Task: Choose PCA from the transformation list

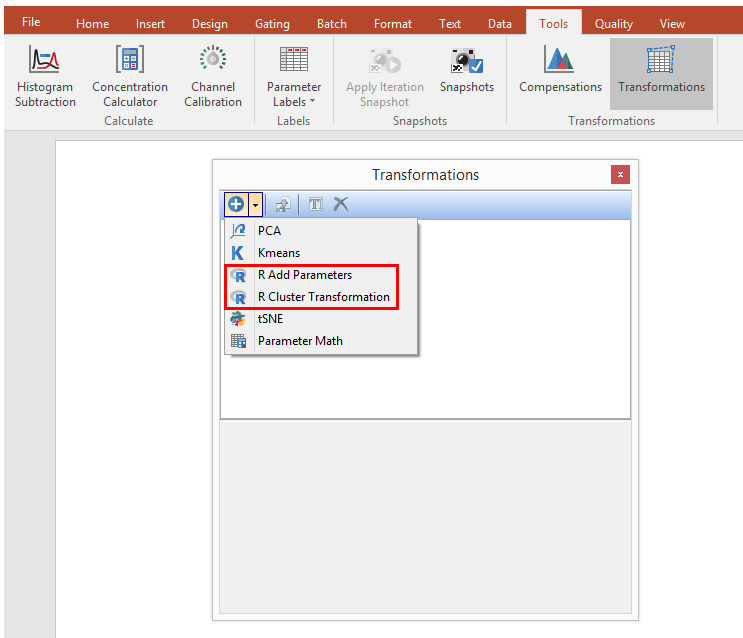Action: (269, 231)
